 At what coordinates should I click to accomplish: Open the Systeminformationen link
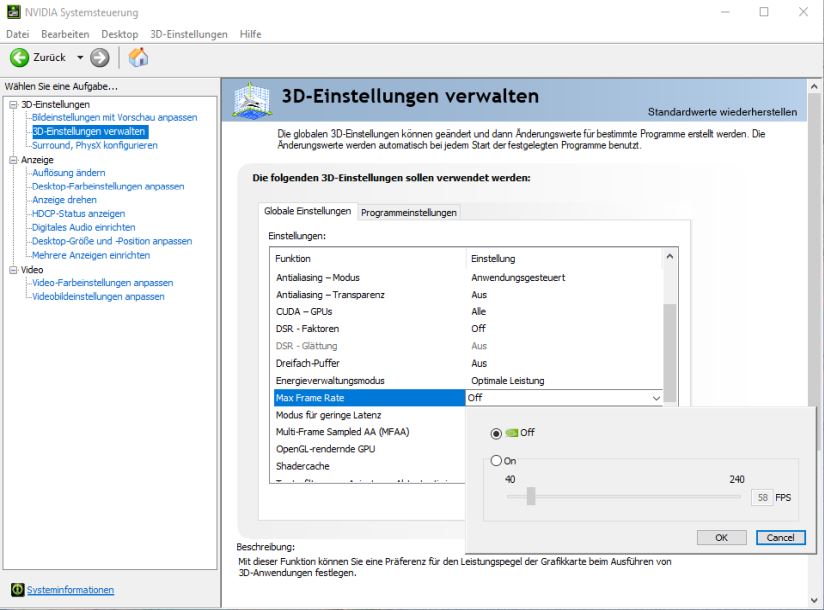click(70, 590)
